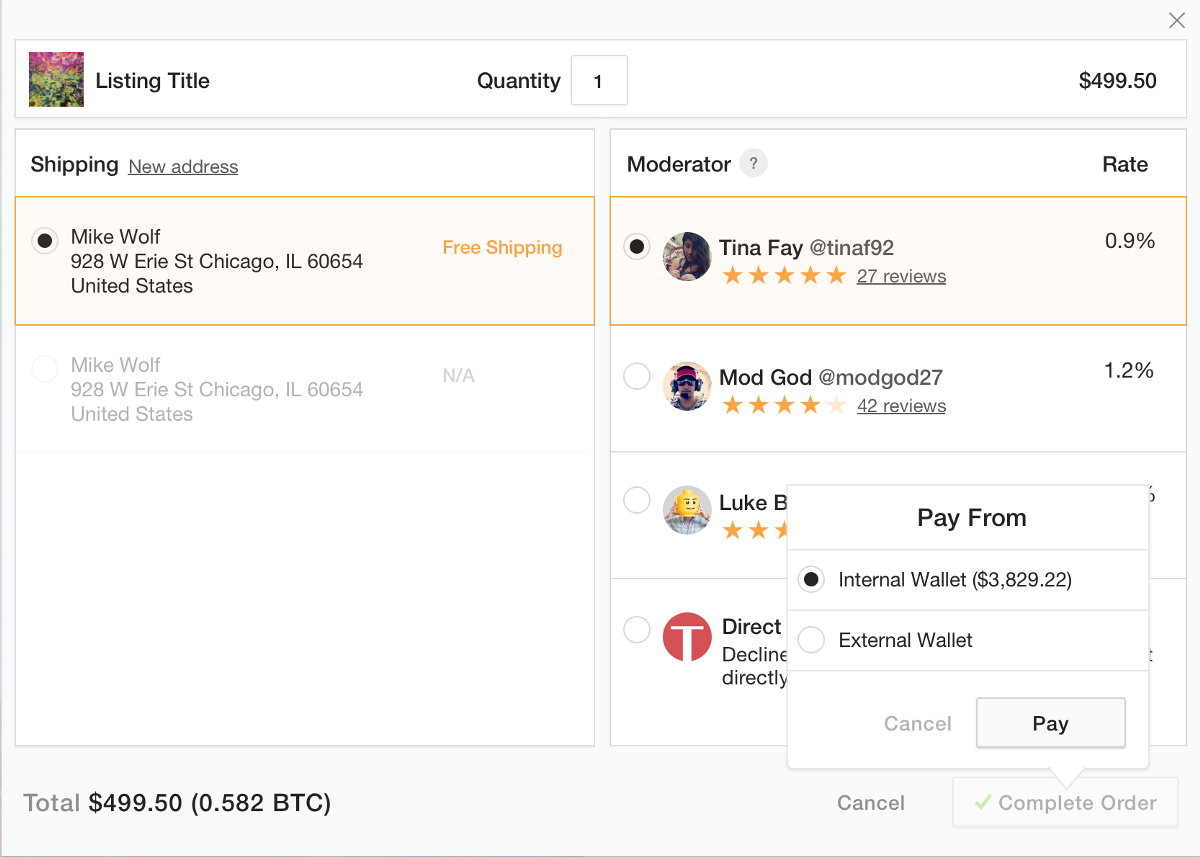Click the Quantity input field
The width and height of the screenshot is (1200, 857).
(599, 81)
